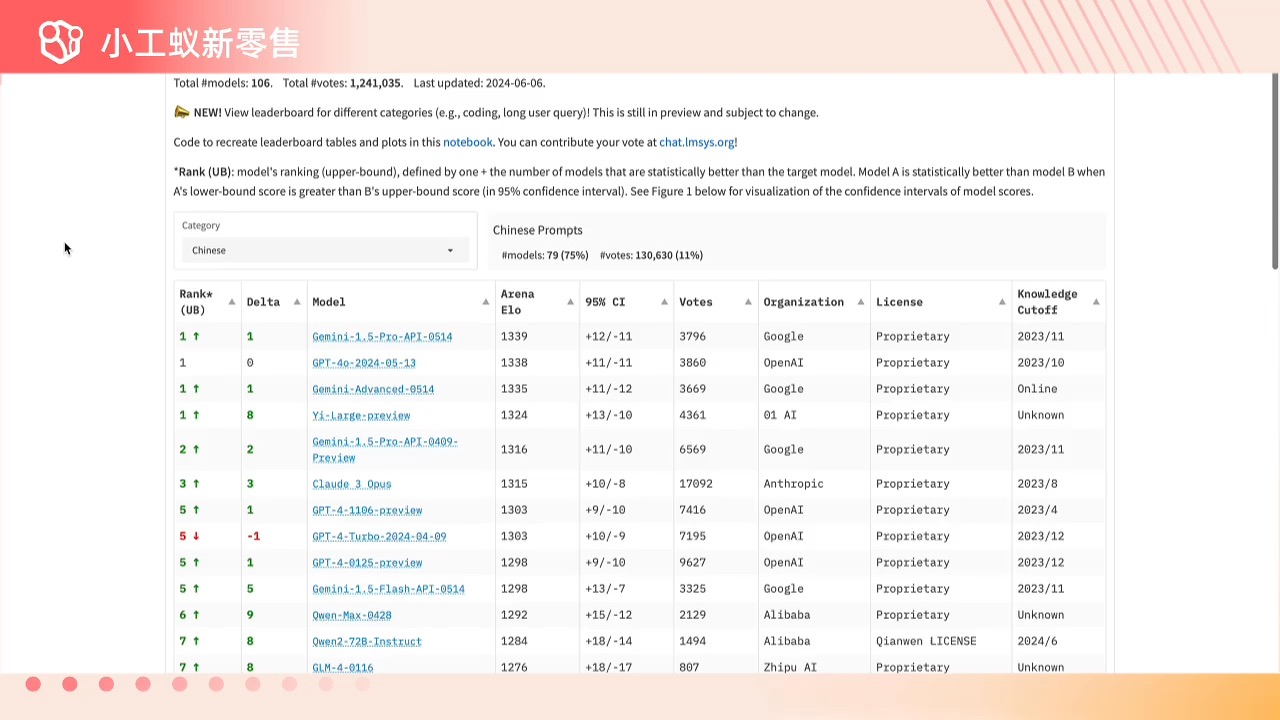The width and height of the screenshot is (1280, 720).
Task: Select the #models: 79 (75%) text
Action: coord(545,255)
